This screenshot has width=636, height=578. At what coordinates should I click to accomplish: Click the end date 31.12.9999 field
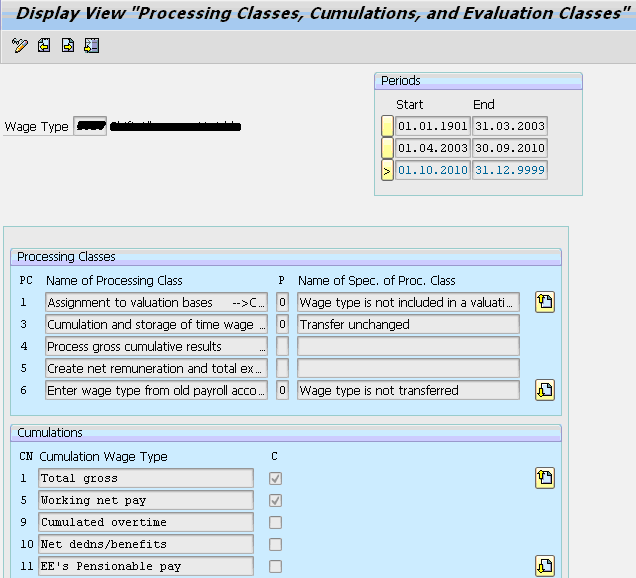click(x=509, y=171)
